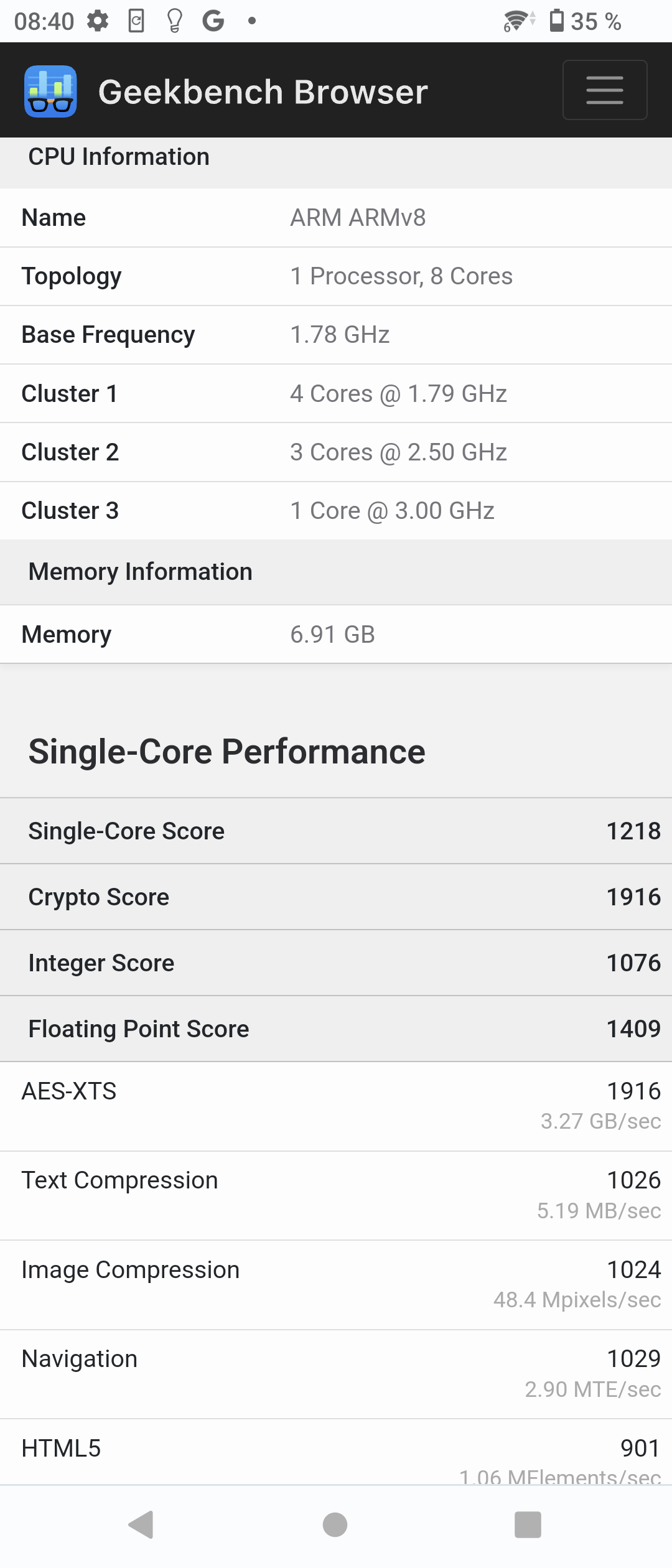This screenshot has width=672, height=1568.
Task: Open the Geekbench Browser home title
Action: tap(263, 92)
